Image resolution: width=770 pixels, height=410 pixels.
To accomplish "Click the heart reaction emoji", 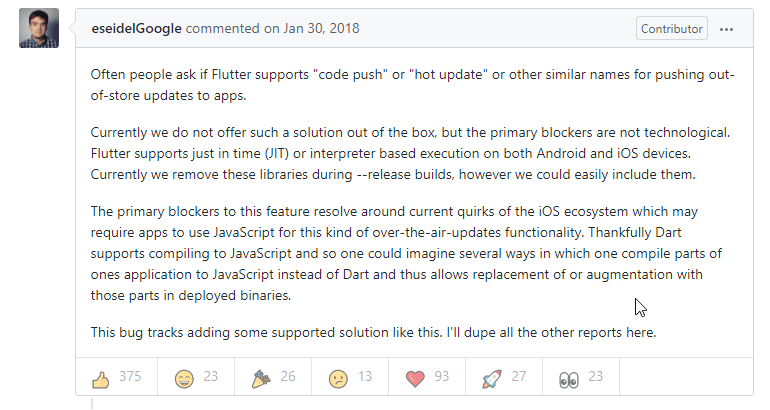I will point(417,378).
